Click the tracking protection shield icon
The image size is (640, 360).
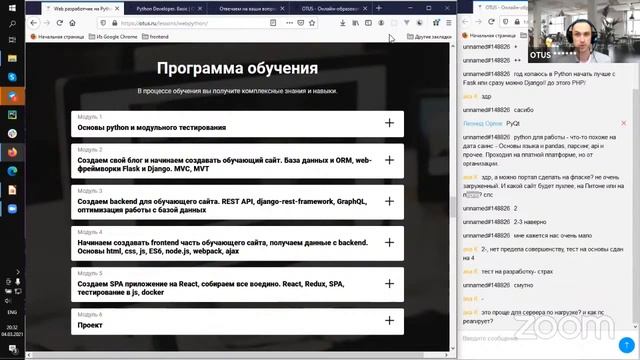103,23
